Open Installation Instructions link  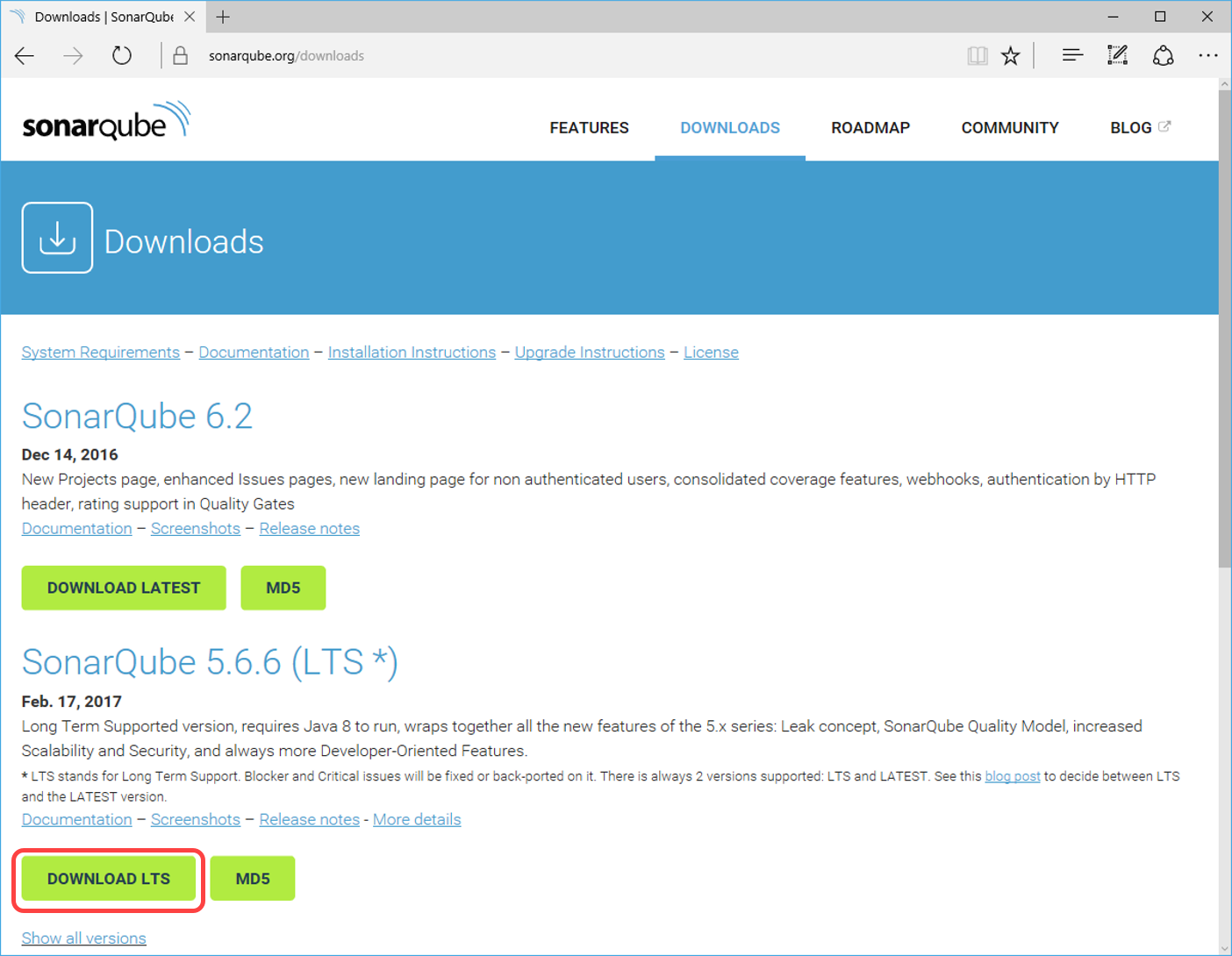click(x=412, y=352)
